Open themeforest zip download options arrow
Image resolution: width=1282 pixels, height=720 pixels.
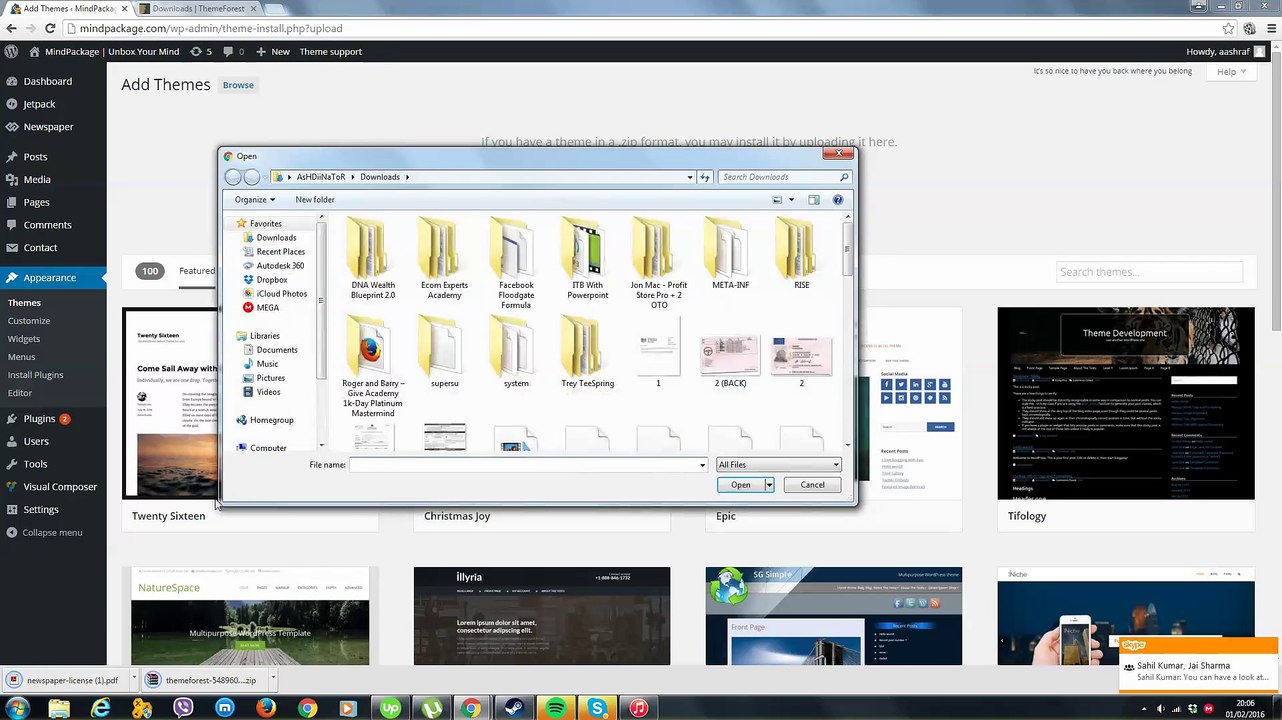tap(272, 680)
